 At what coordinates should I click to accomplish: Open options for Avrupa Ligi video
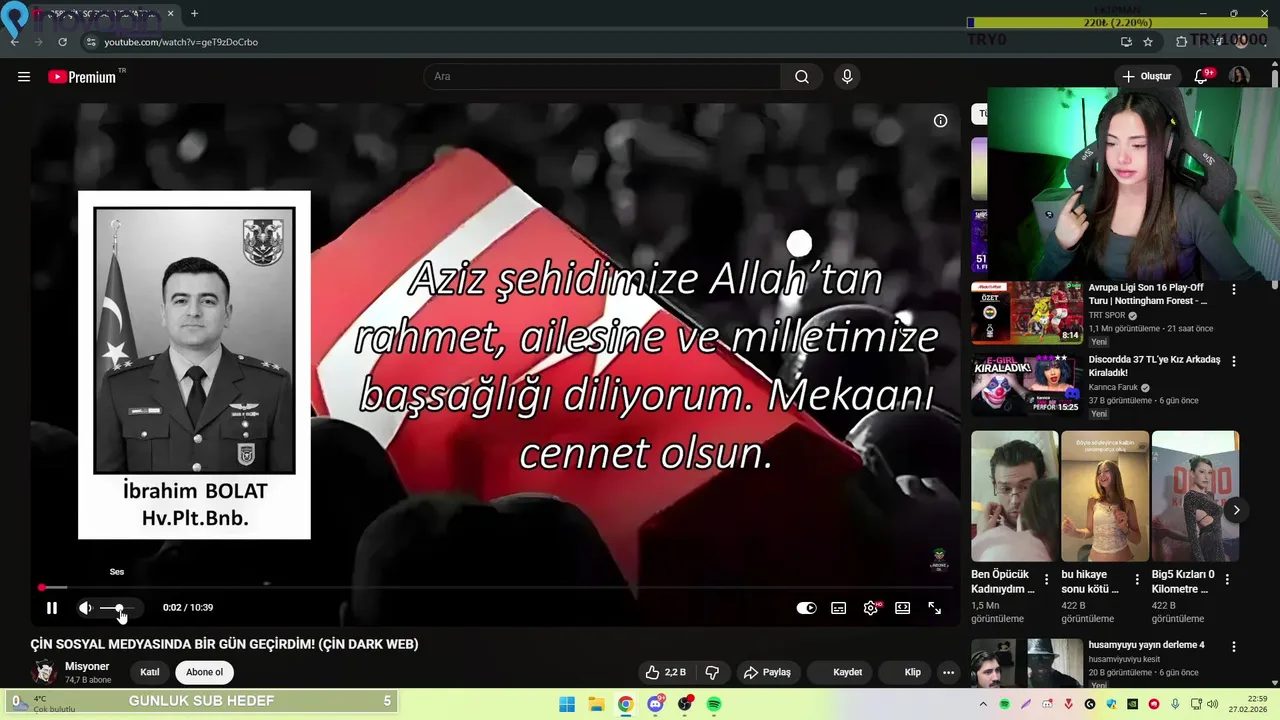pyautogui.click(x=1233, y=289)
